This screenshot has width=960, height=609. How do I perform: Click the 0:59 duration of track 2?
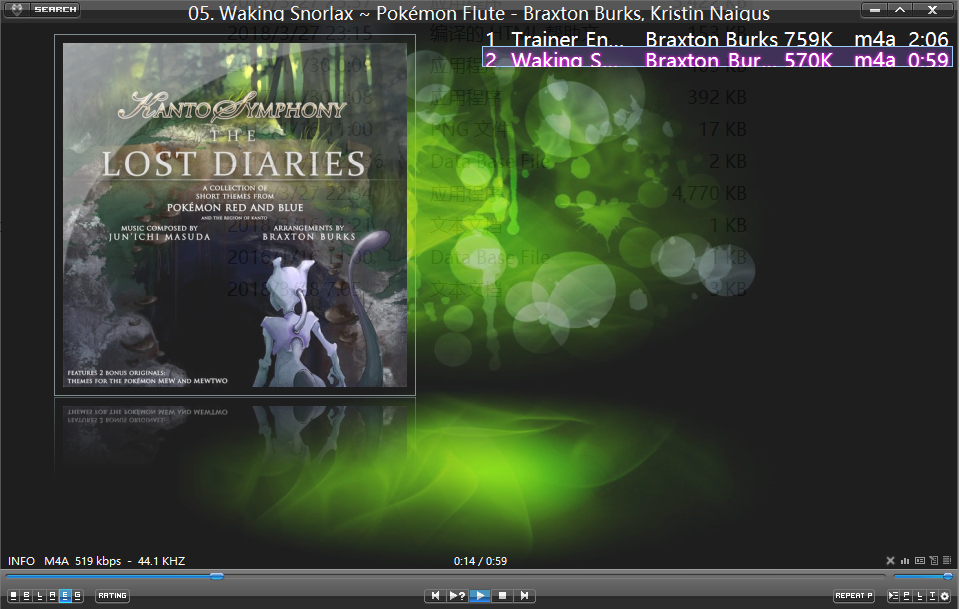[928, 59]
